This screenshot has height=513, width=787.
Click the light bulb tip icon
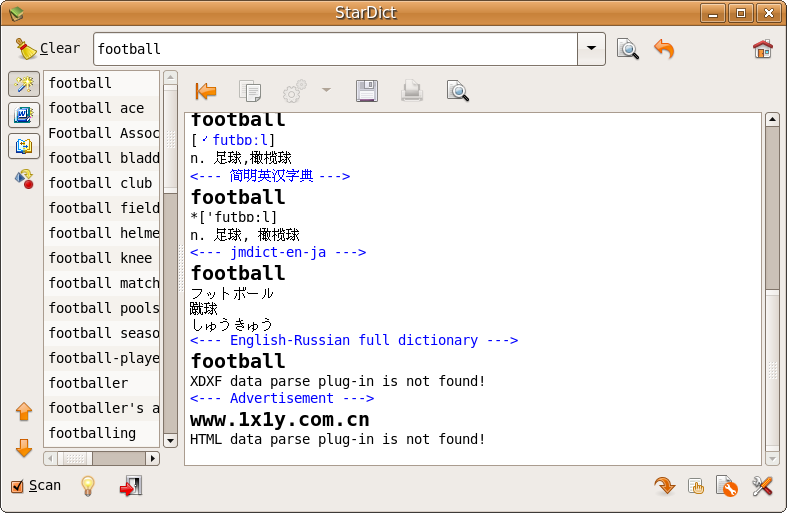88,486
